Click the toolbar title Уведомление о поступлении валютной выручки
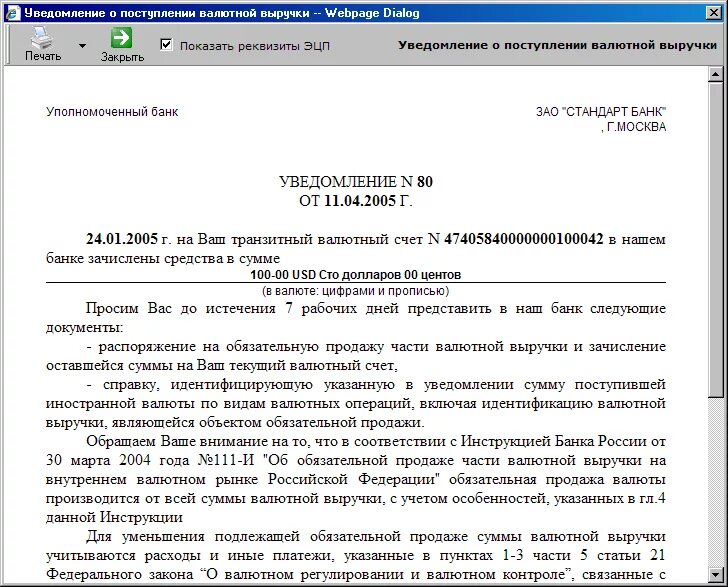Viewport: 728px width, 587px height. (558, 46)
